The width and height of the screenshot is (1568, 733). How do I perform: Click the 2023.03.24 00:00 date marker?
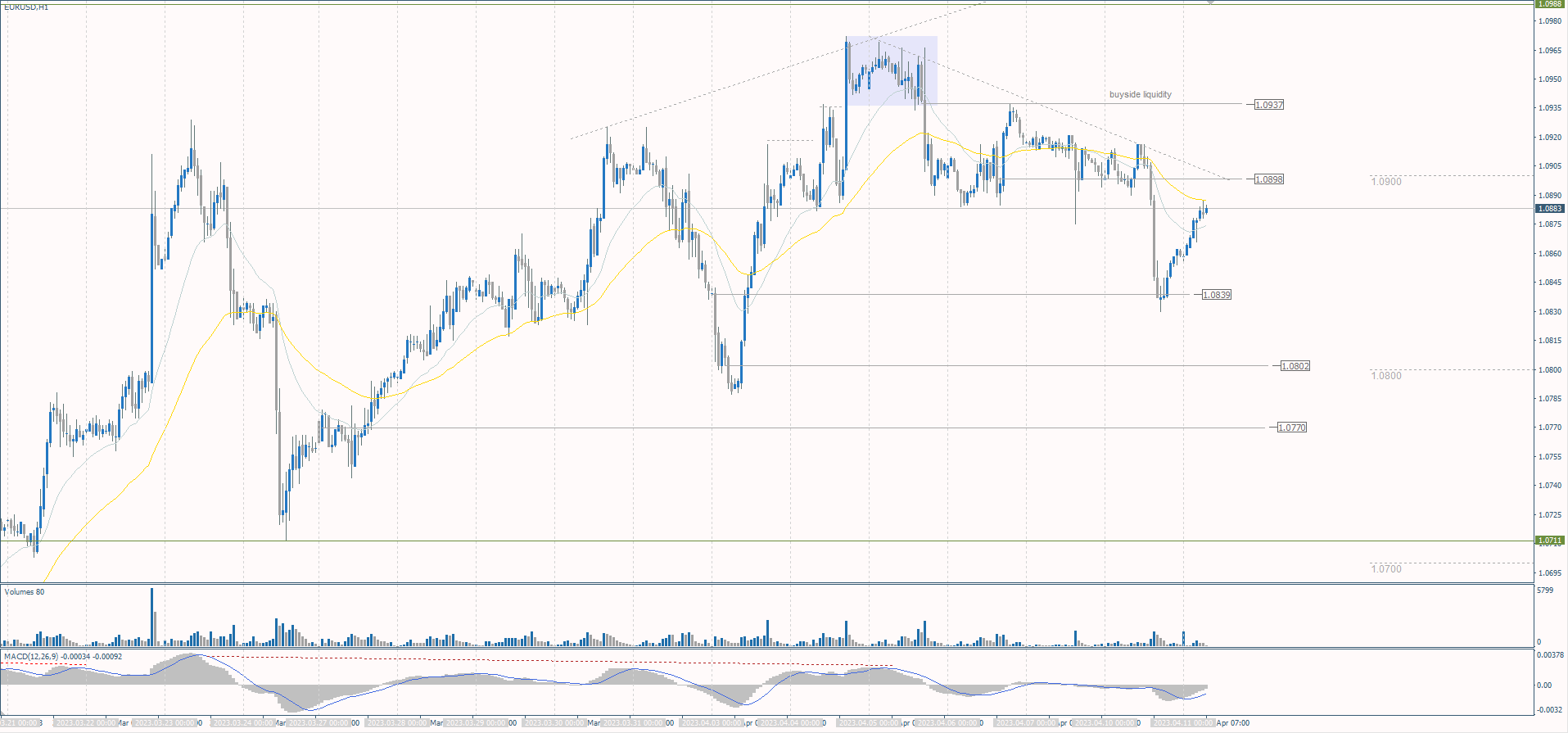[244, 723]
